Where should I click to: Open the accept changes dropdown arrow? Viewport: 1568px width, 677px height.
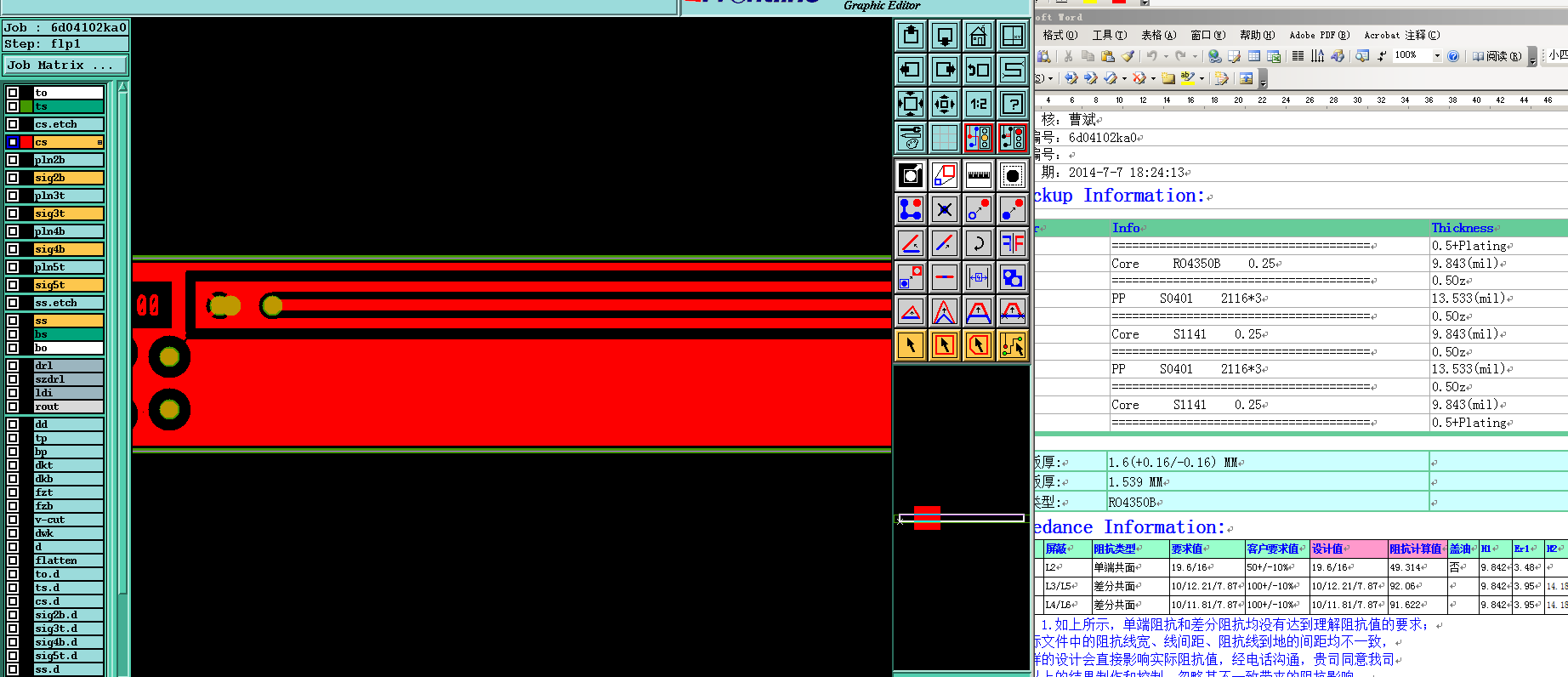point(1124,78)
